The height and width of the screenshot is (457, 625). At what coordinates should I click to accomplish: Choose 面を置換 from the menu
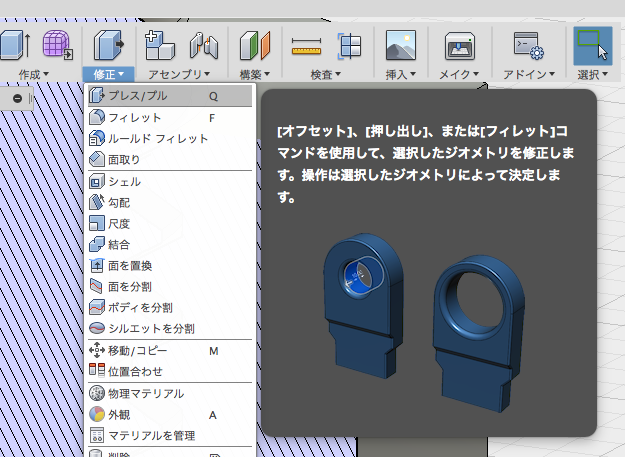coord(170,266)
